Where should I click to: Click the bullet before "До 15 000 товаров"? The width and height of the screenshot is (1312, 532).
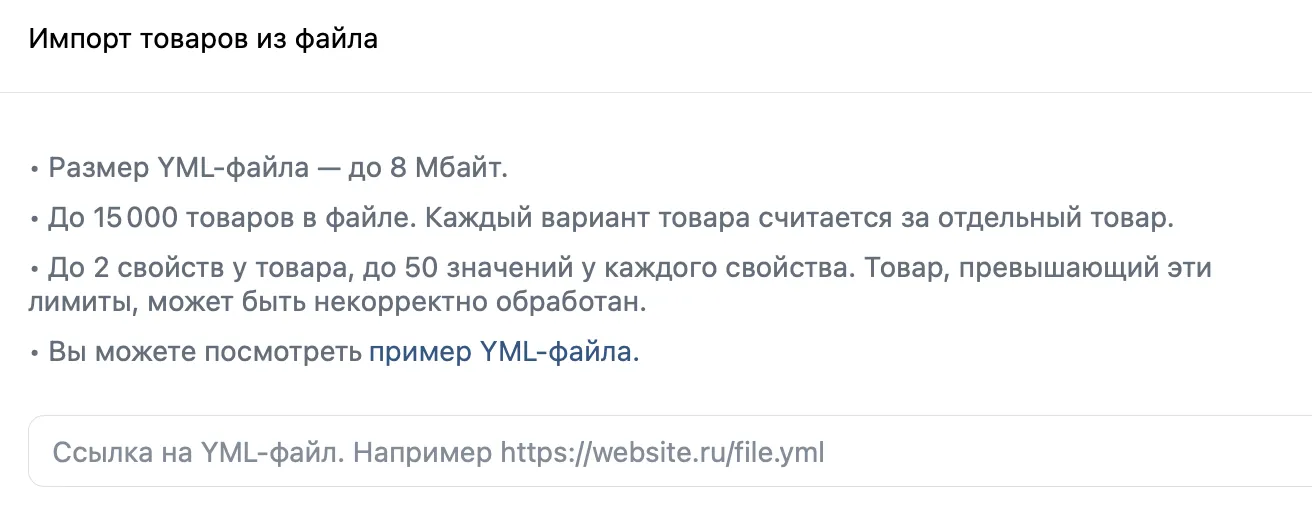pyautogui.click(x=35, y=219)
